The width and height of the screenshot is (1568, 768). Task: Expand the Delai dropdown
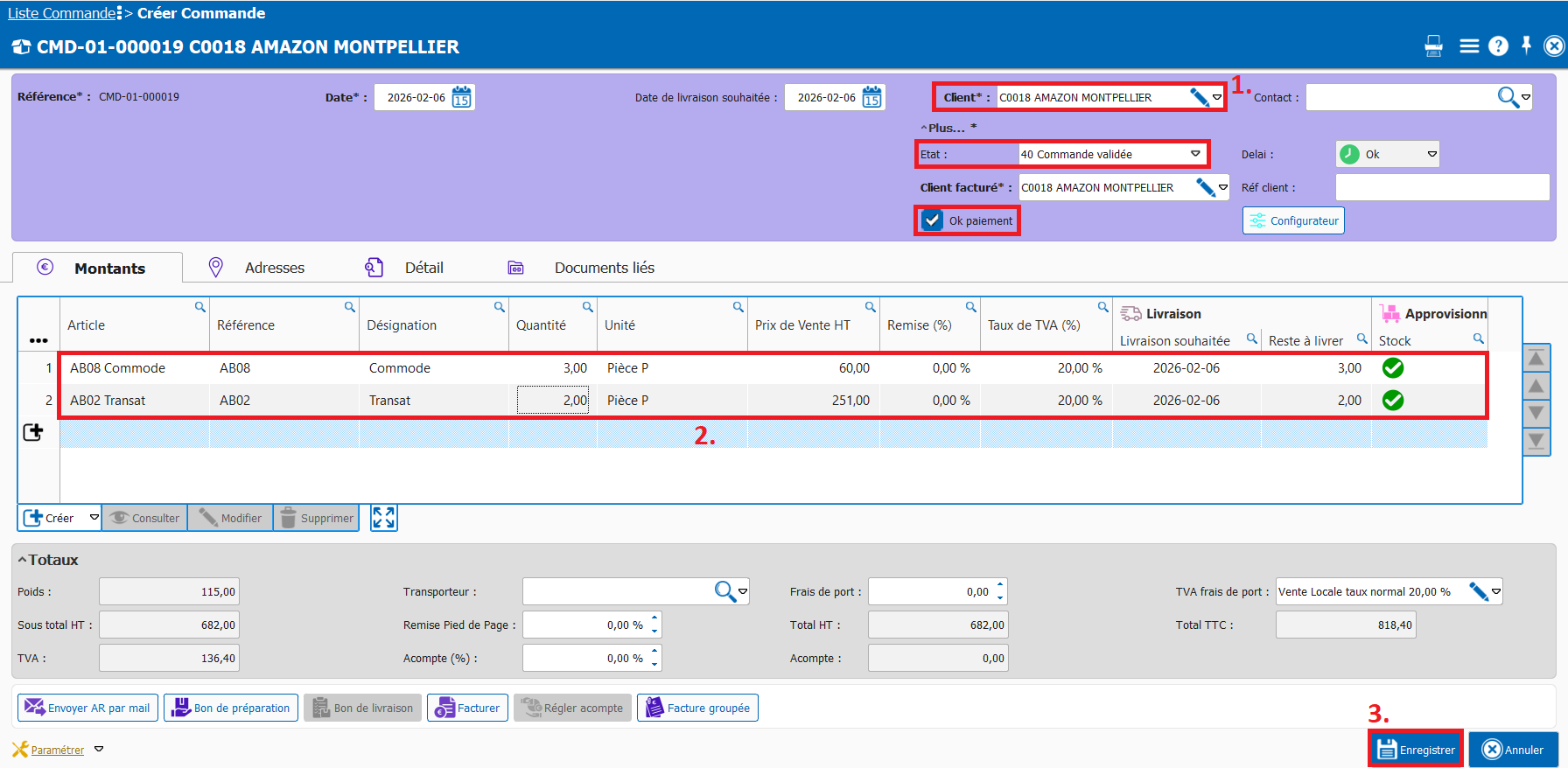coord(1431,154)
